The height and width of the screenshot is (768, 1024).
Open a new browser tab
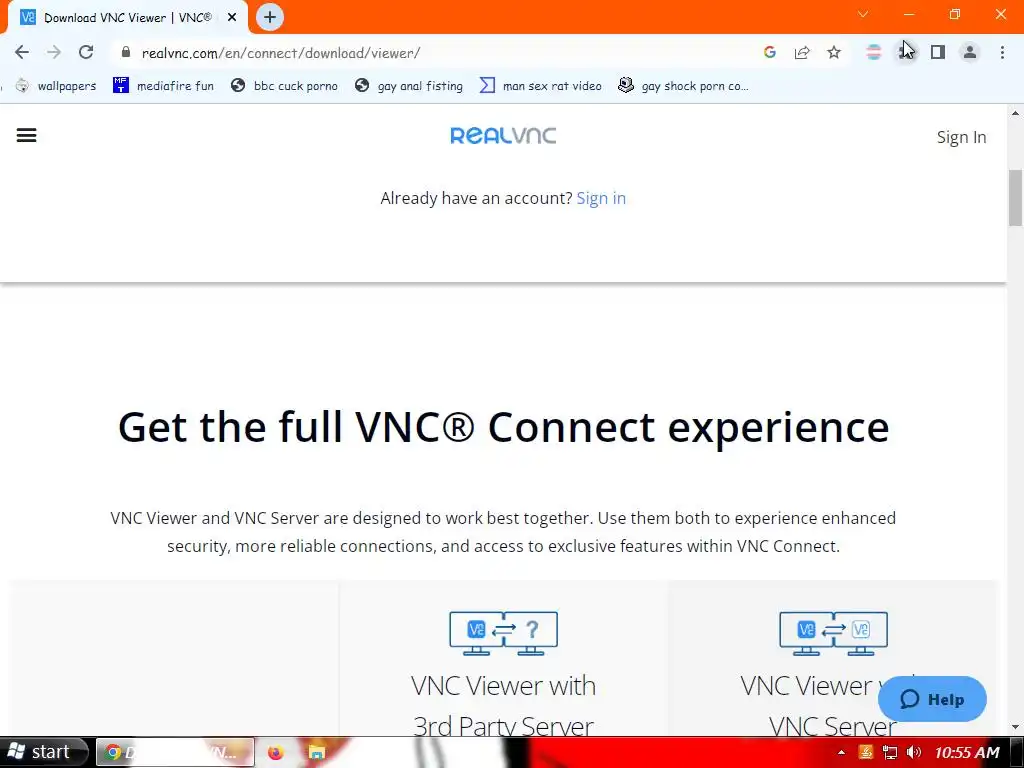pyautogui.click(x=270, y=18)
